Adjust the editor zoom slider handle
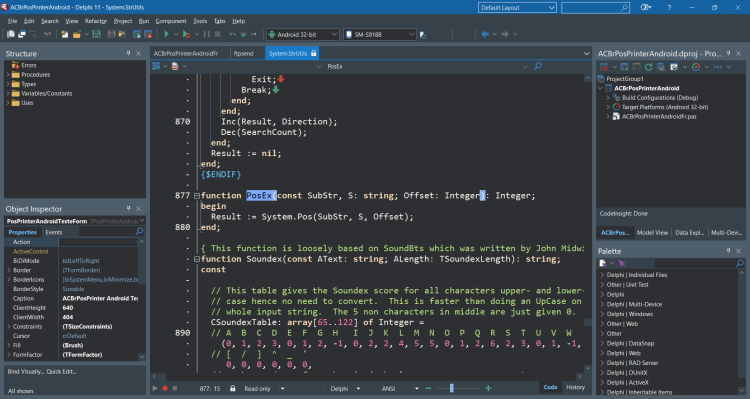Screen dimensions: 750x399 tap(451, 388)
